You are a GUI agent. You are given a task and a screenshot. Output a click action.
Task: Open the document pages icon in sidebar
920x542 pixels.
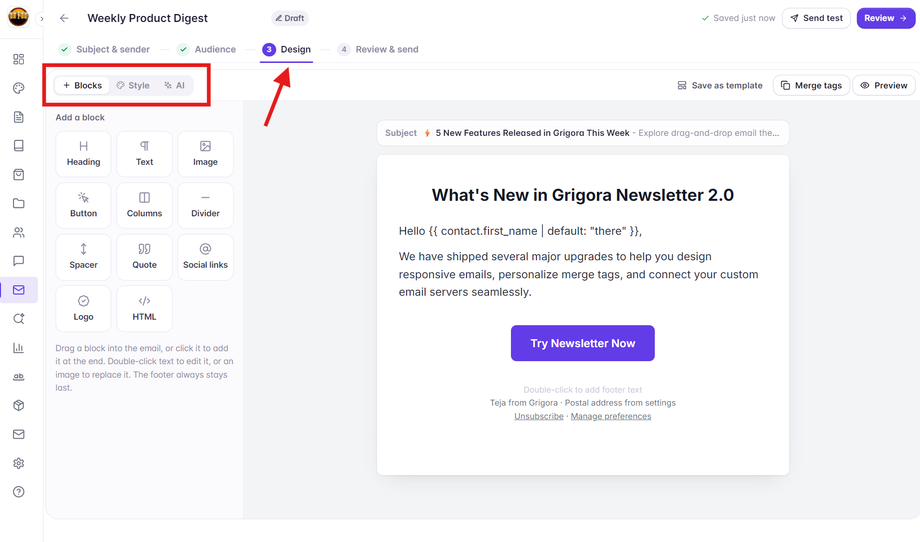pyautogui.click(x=19, y=117)
